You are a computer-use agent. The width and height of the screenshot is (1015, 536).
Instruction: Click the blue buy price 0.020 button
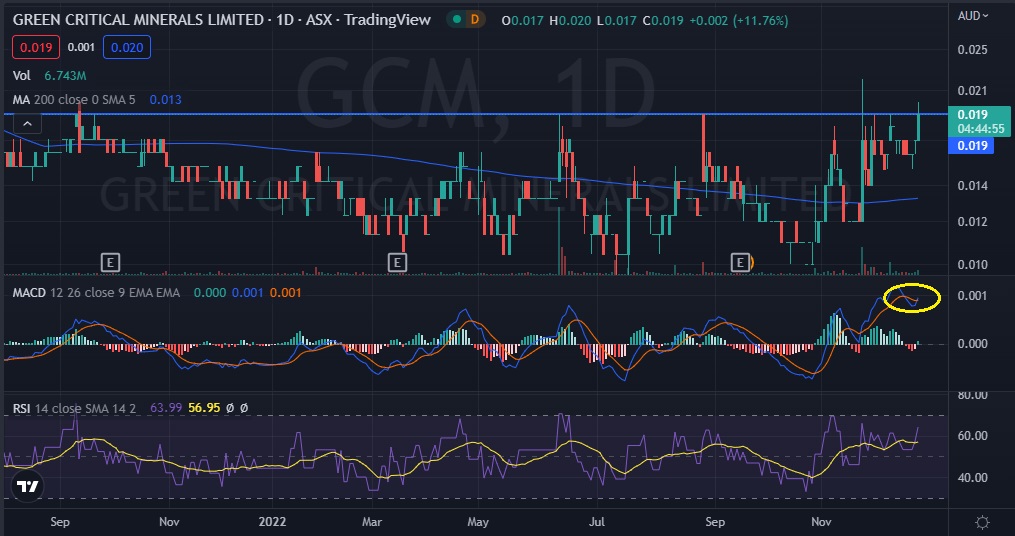click(x=127, y=47)
